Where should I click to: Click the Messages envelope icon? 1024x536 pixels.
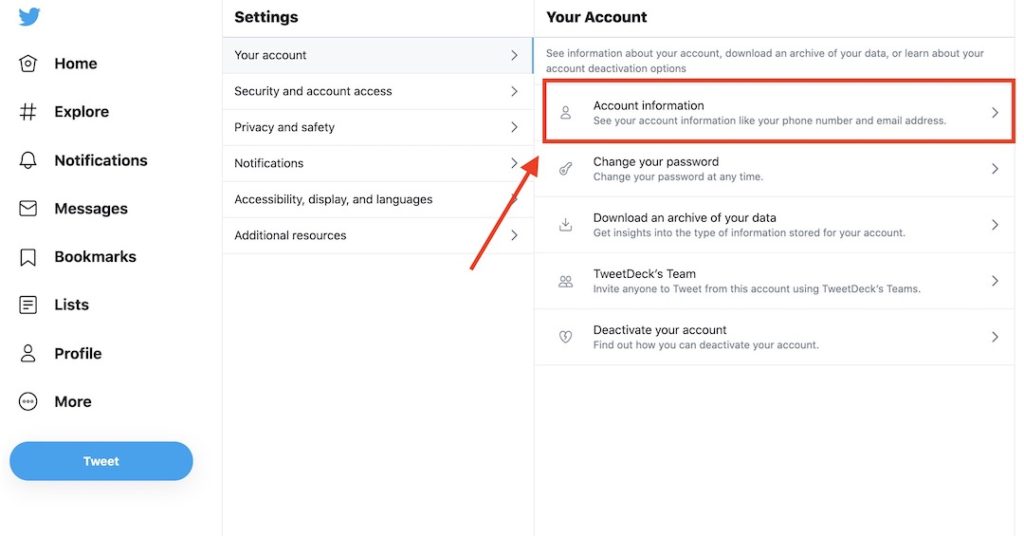(x=28, y=209)
